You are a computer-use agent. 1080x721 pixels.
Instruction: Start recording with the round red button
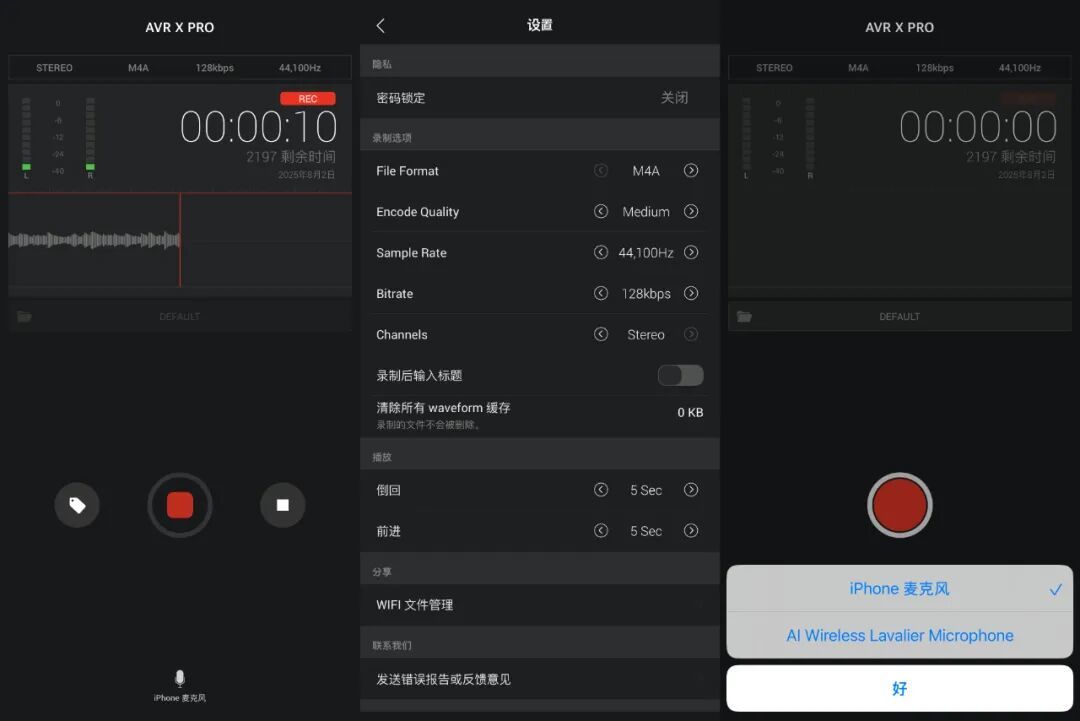tap(900, 505)
